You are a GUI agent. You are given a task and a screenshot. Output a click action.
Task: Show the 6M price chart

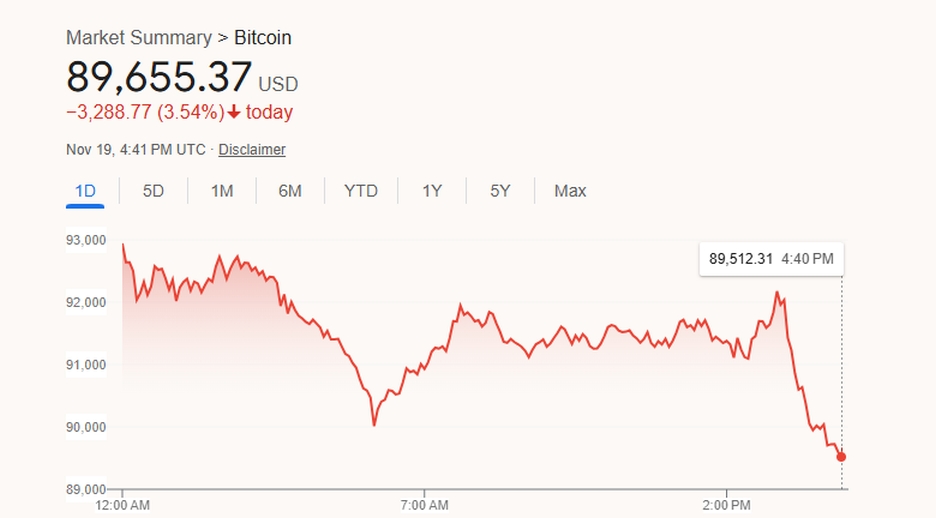(290, 190)
